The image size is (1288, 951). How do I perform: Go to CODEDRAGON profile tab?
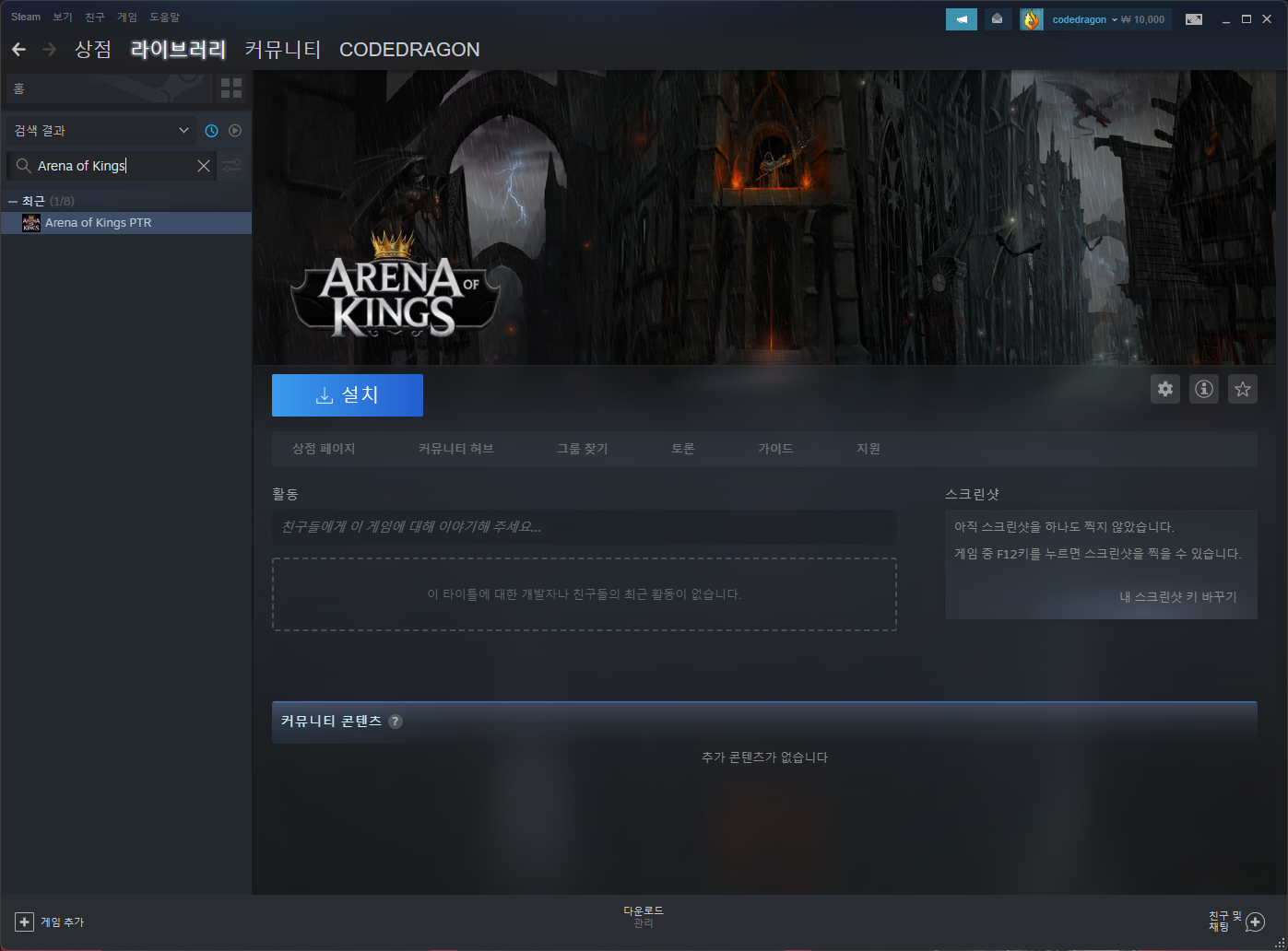(x=409, y=49)
